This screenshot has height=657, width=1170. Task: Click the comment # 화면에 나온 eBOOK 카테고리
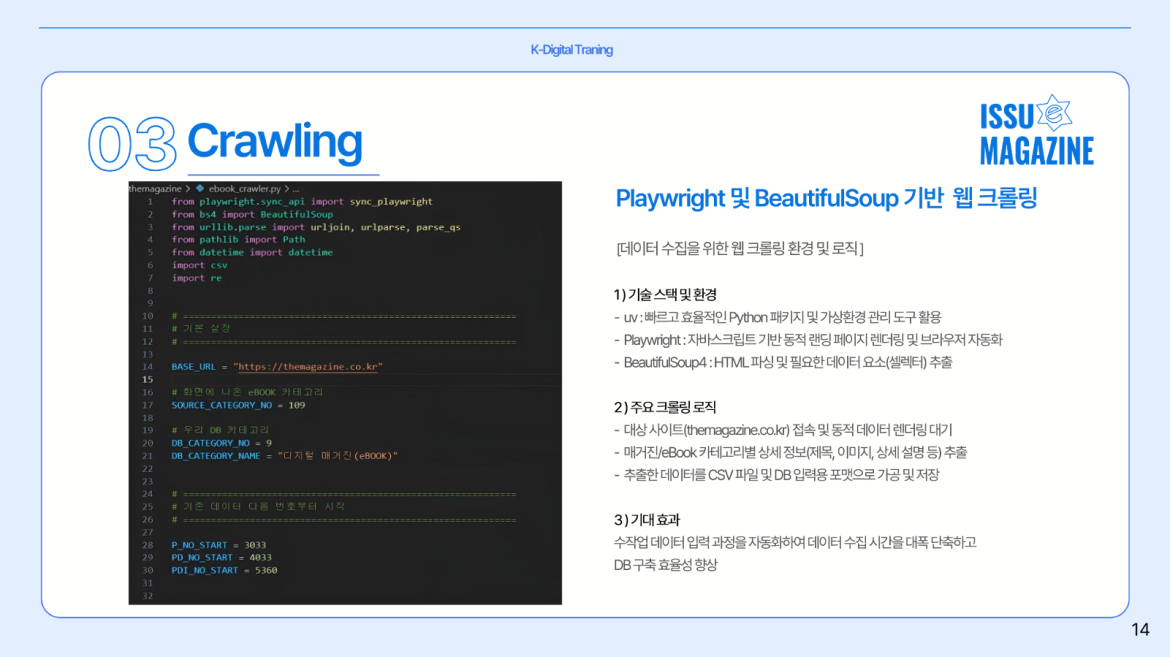[x=247, y=392]
